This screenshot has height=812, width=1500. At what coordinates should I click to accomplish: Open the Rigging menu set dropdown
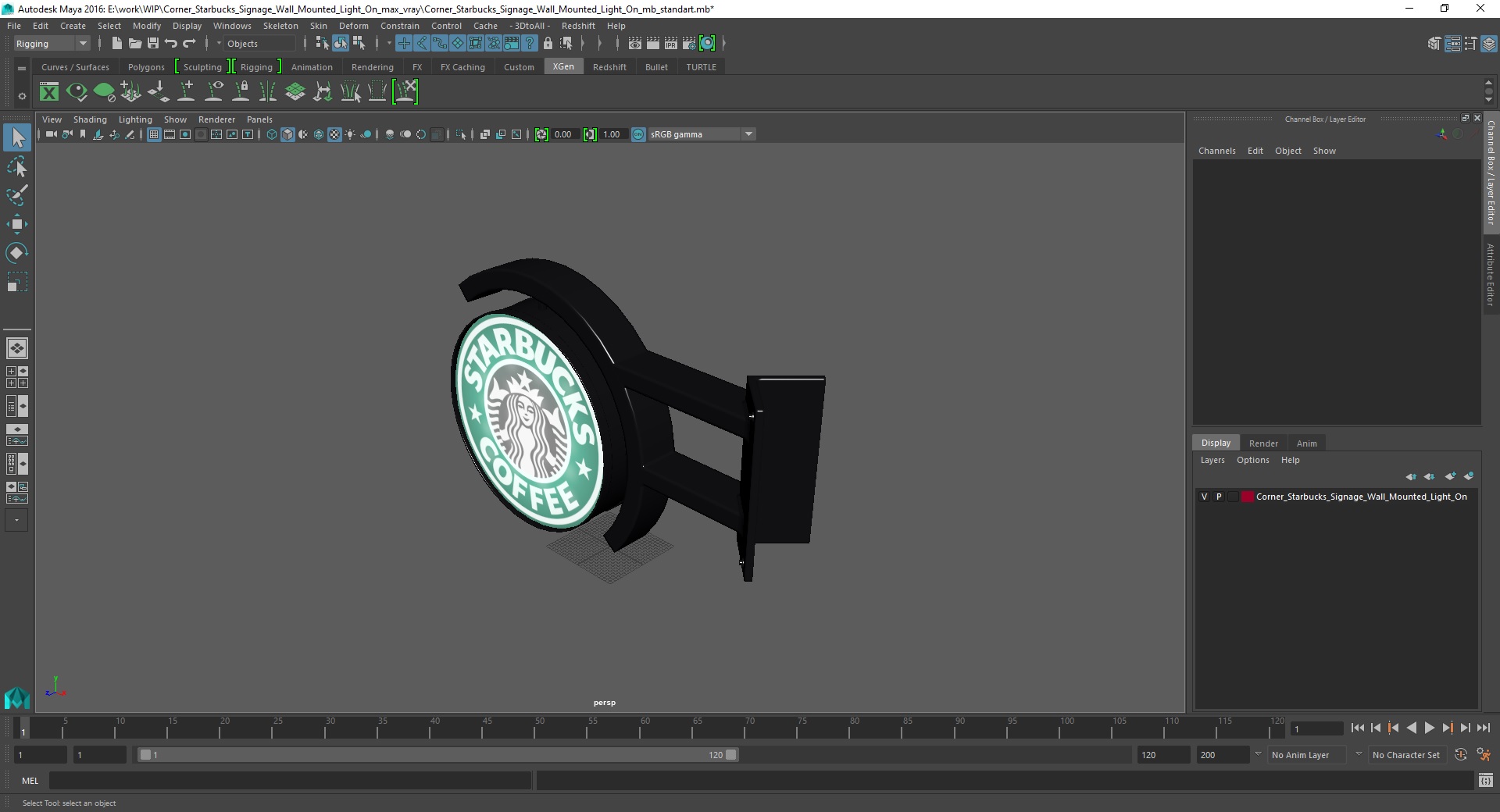(x=52, y=44)
